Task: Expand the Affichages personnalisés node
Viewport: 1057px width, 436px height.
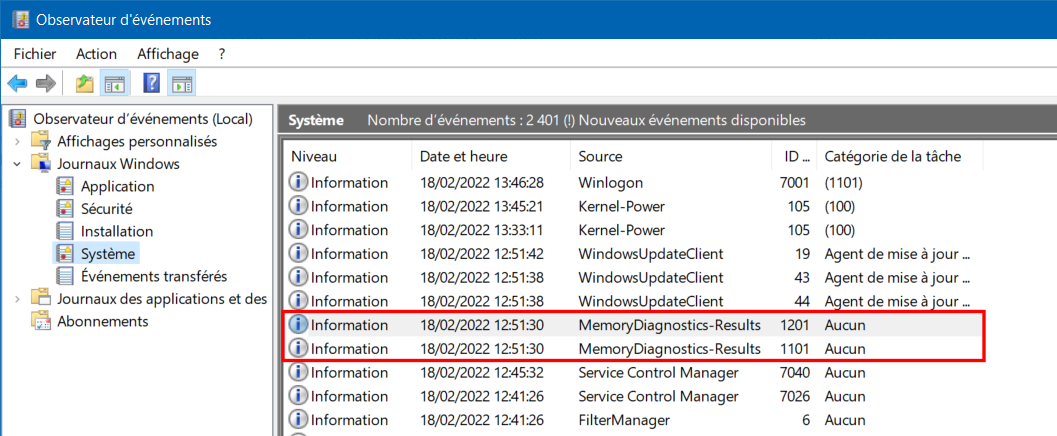Action: point(18,142)
